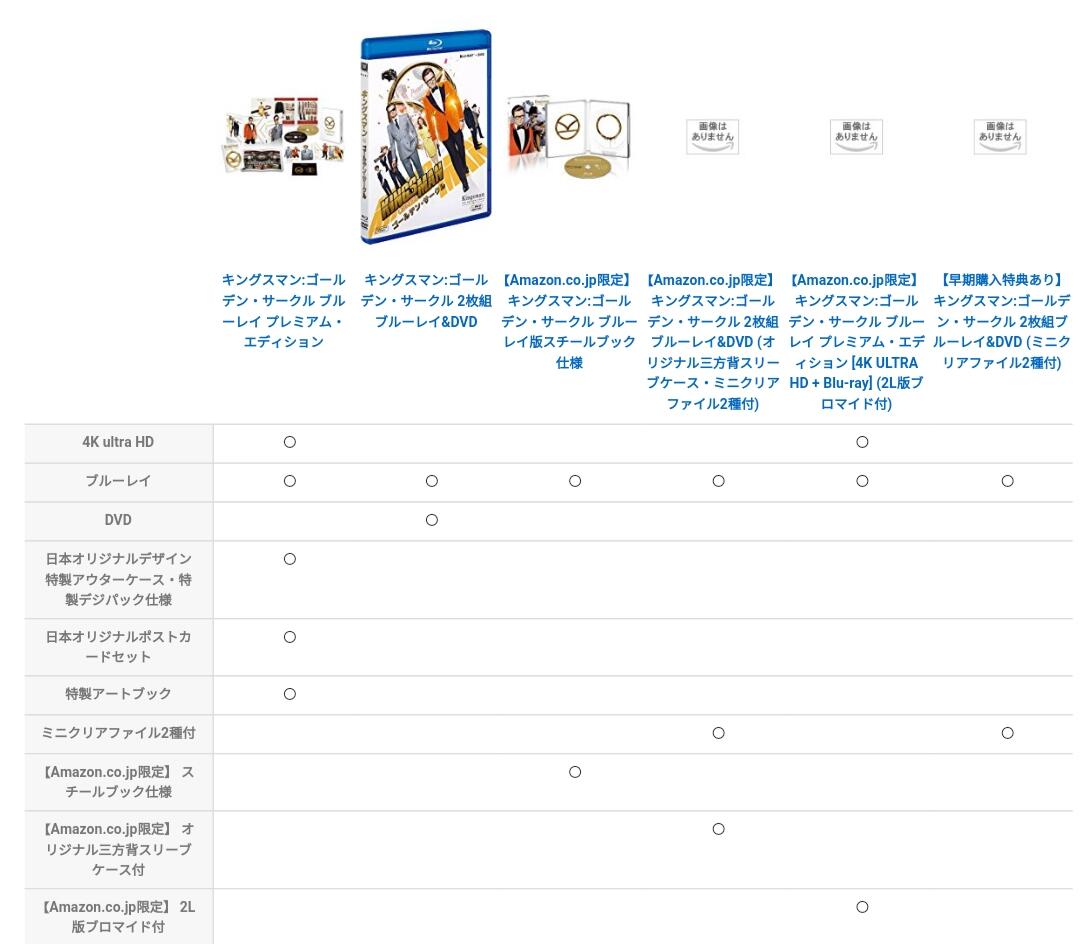Image resolution: width=1080 pixels, height=944 pixels.
Task: Select the 特製アートブック row label
Action: pyautogui.click(x=118, y=694)
